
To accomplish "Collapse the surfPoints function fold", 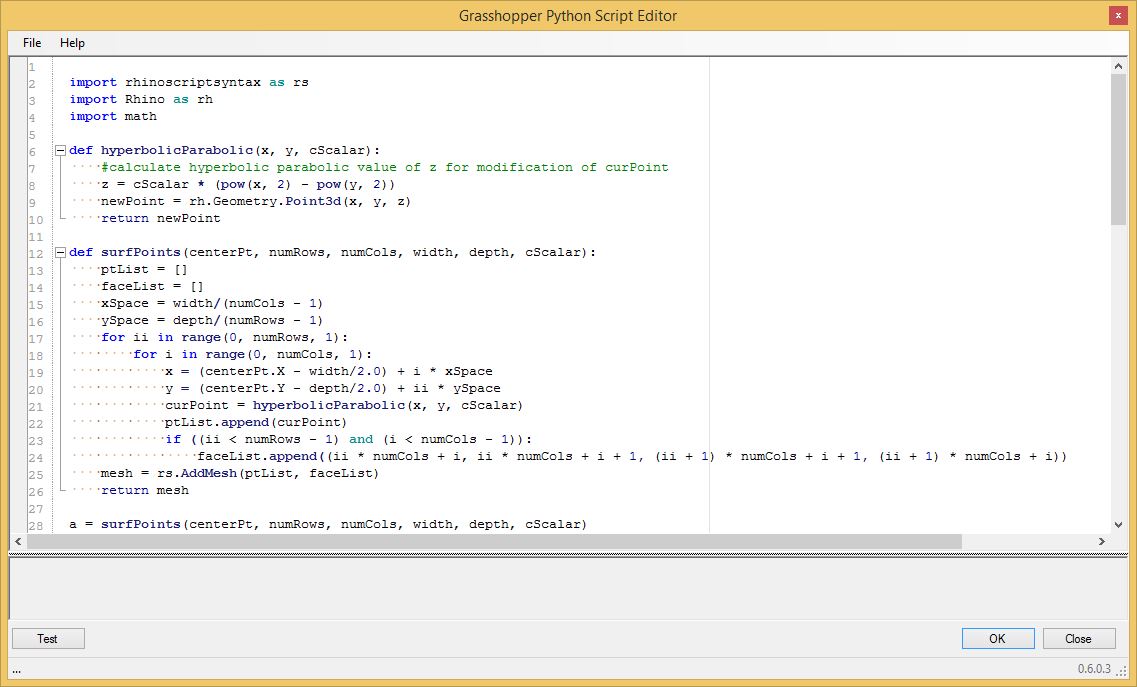I will [x=60, y=253].
